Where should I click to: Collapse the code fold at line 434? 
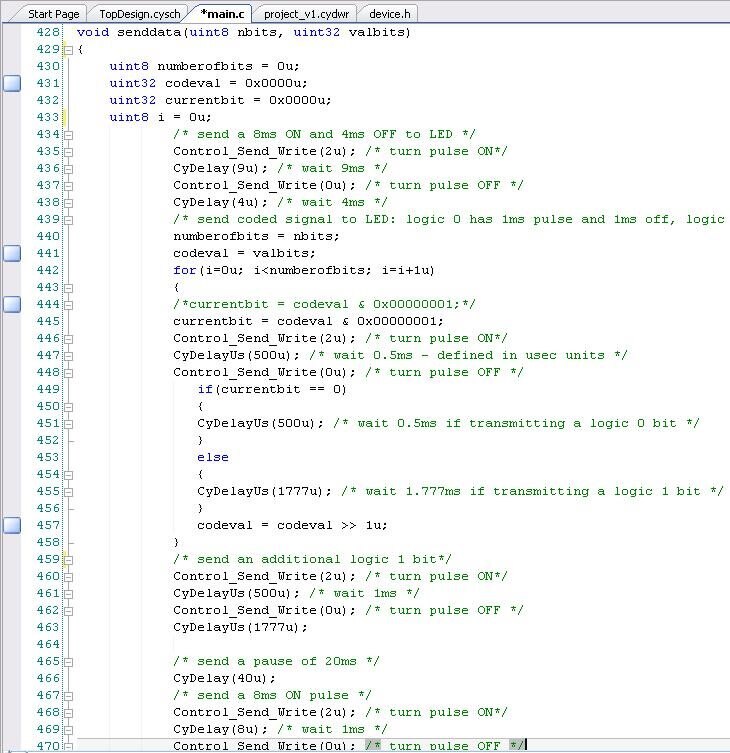point(68,134)
